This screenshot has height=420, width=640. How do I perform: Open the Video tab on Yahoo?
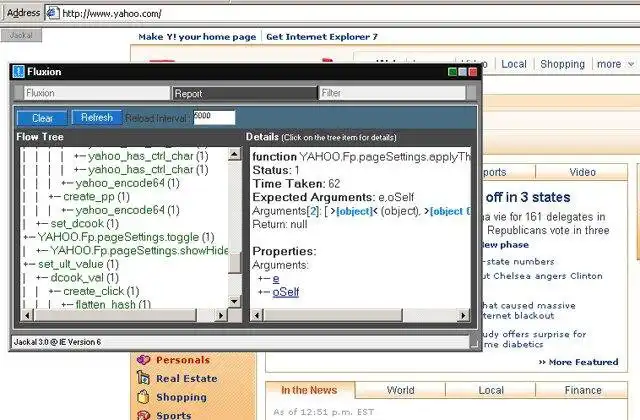coord(582,172)
